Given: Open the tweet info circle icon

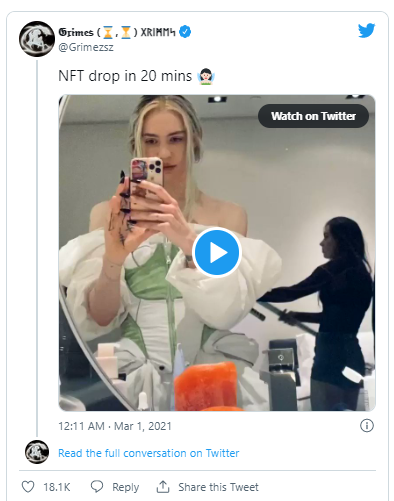Looking at the screenshot, I should tap(367, 426).
